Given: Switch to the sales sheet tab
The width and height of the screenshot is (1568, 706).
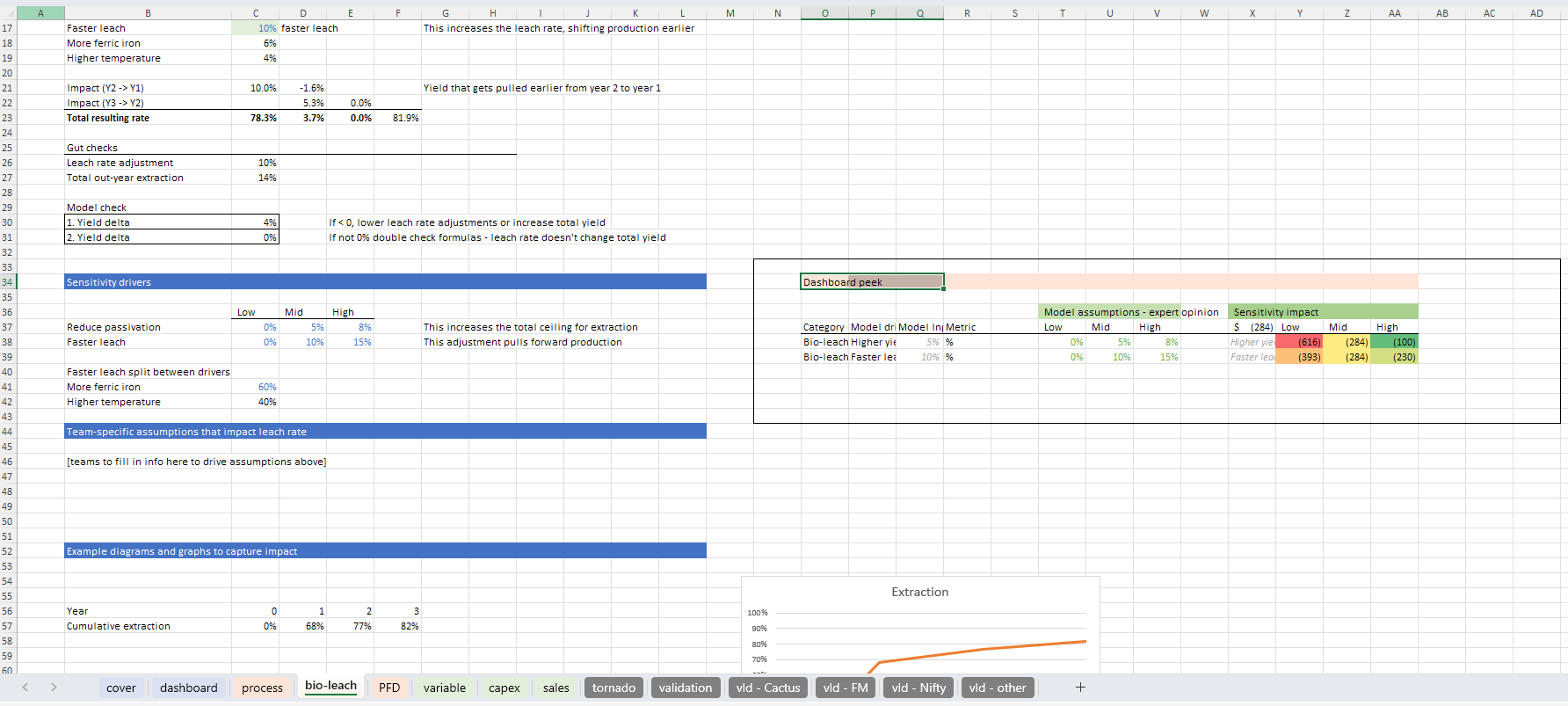Looking at the screenshot, I should tap(556, 688).
